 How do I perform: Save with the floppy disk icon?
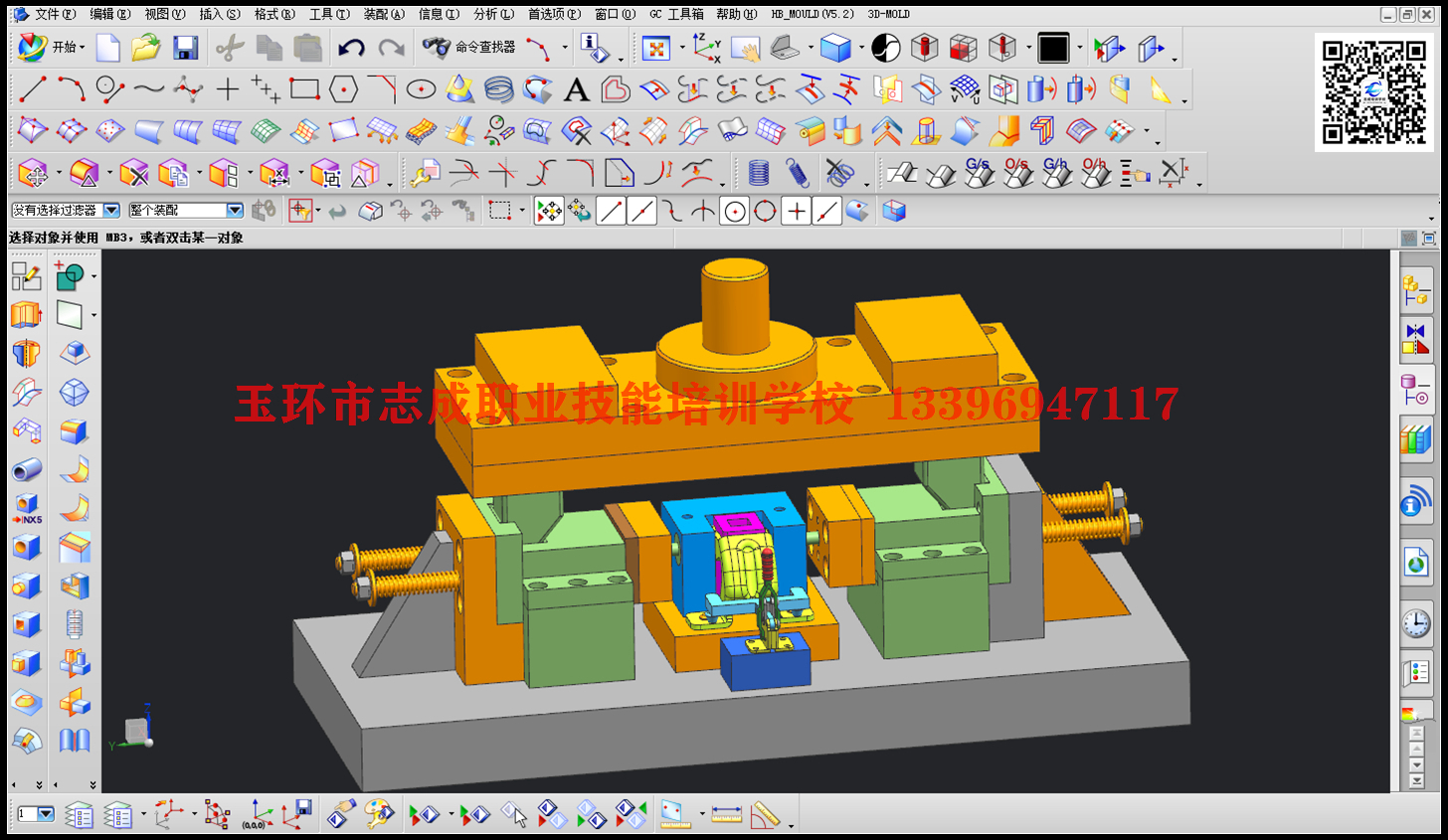[185, 47]
